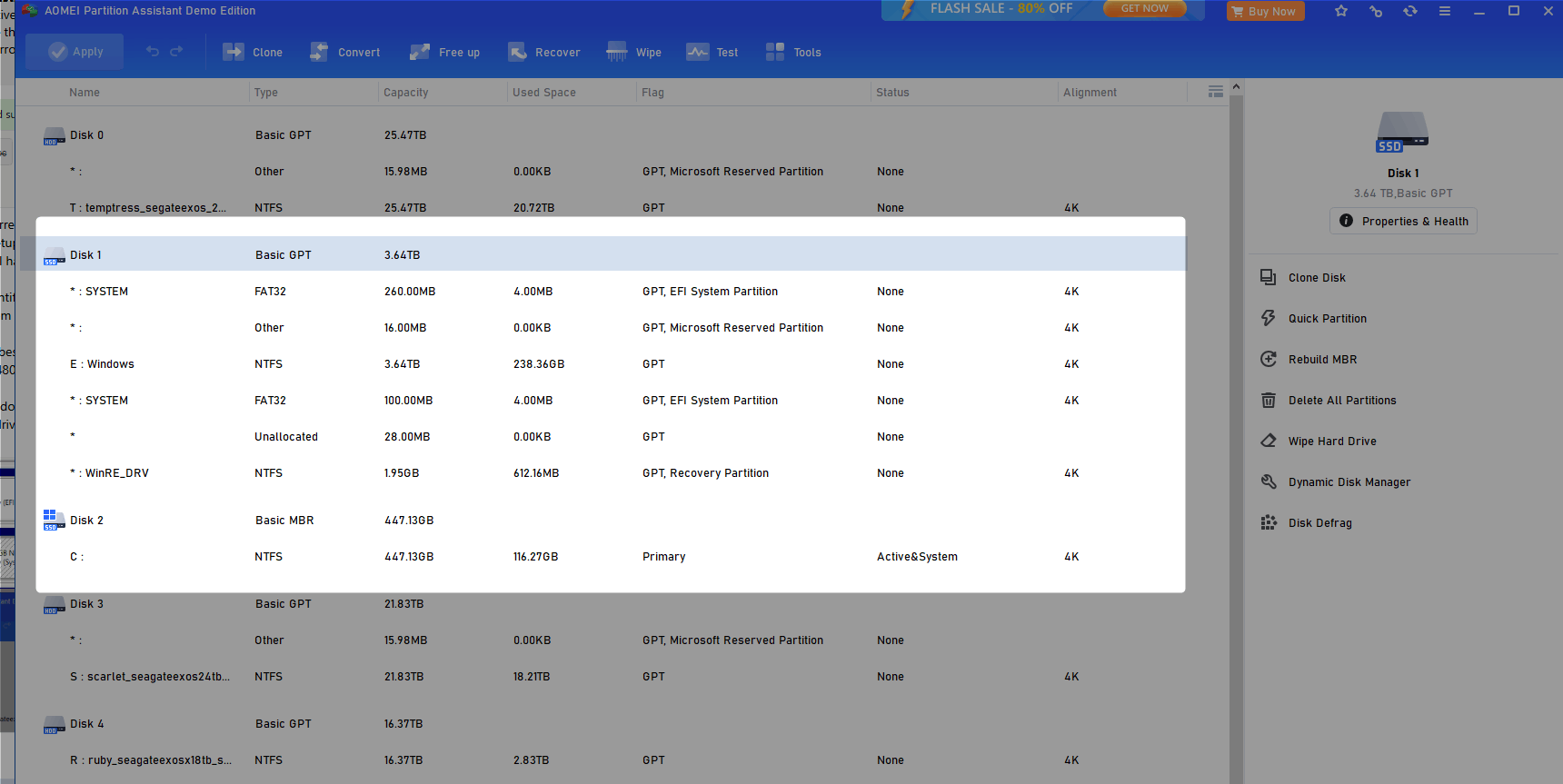Sort by the Name column header
Screen dimensions: 1563x784
pyautogui.click(x=85, y=93)
